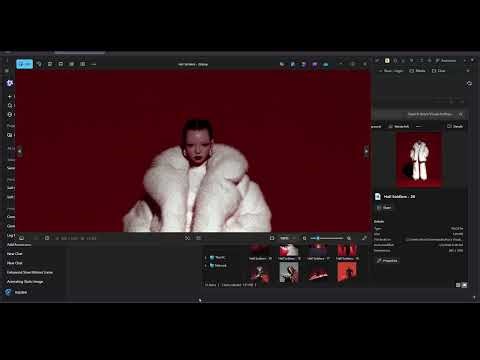The height and width of the screenshot is (360, 480).
Task: Click the highlighted white icon in Explorer toolbar
Action: tap(387, 61)
